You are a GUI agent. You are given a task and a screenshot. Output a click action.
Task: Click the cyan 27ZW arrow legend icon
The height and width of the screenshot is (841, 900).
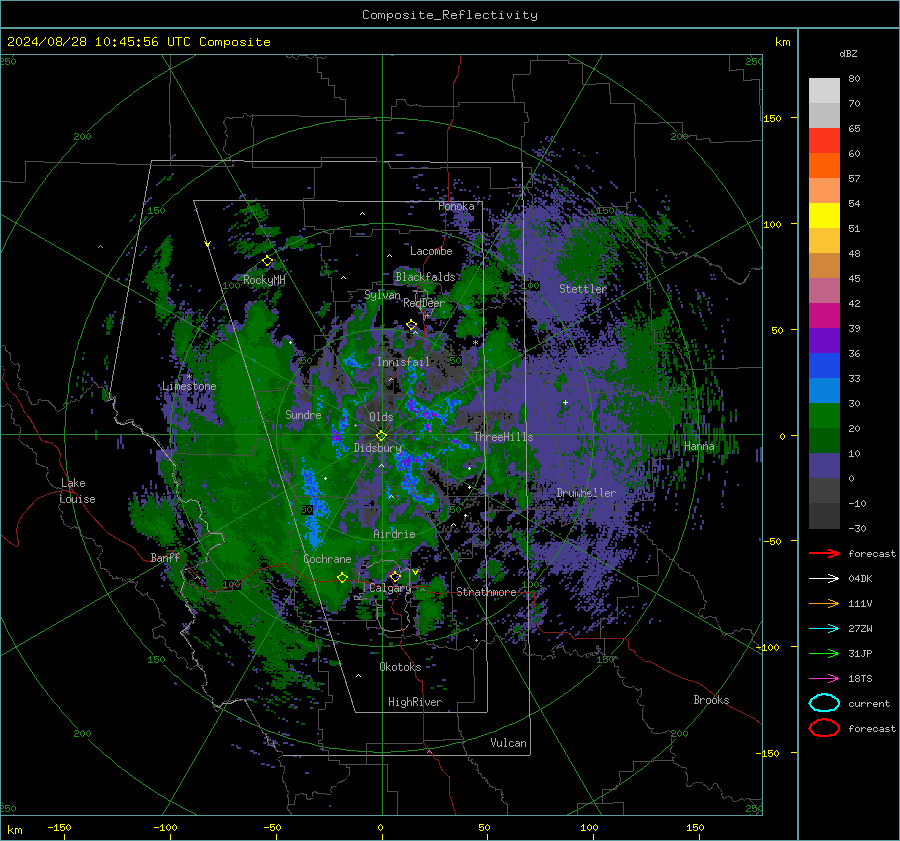click(824, 628)
